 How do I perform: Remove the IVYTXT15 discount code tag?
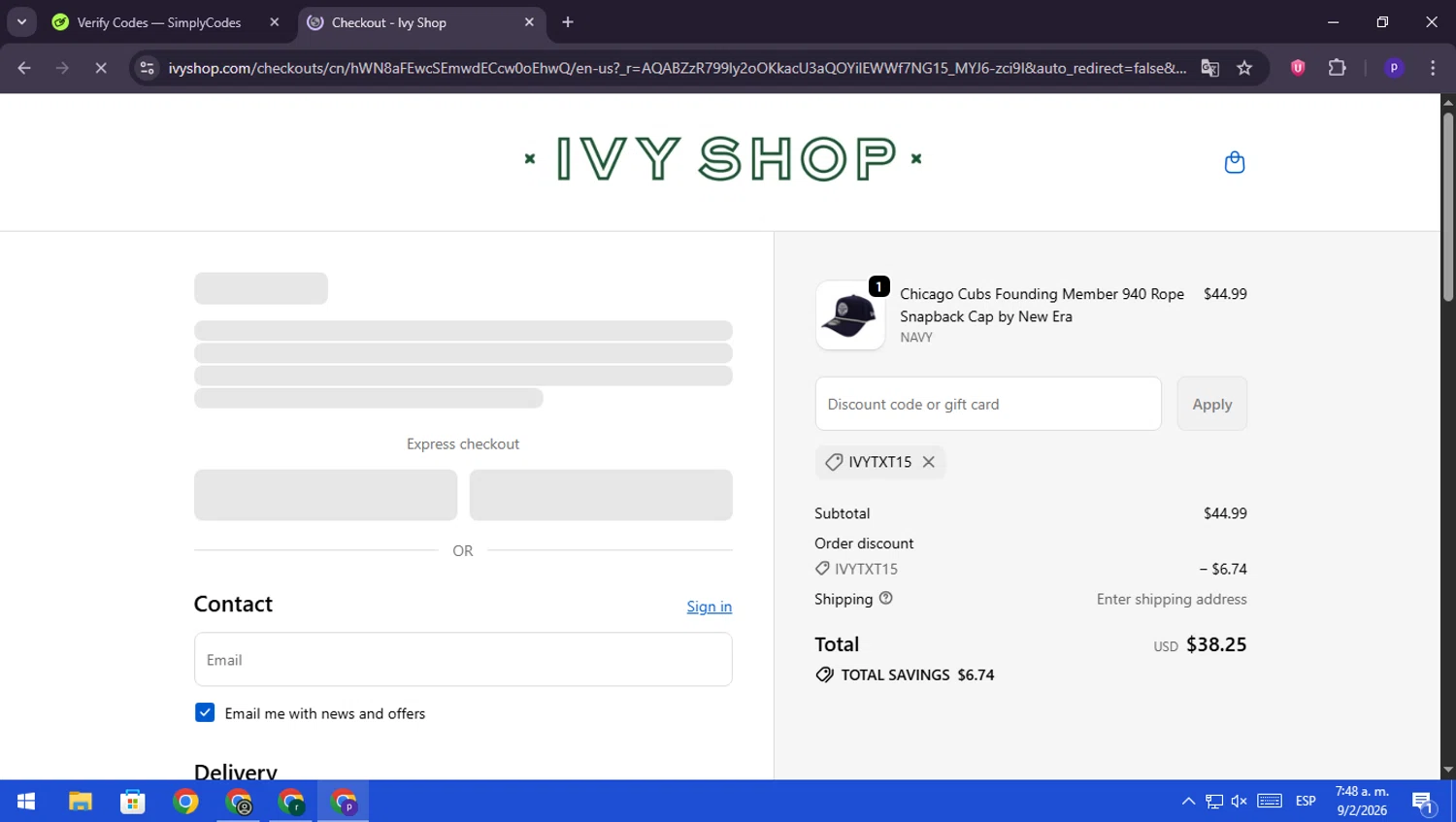[929, 462]
